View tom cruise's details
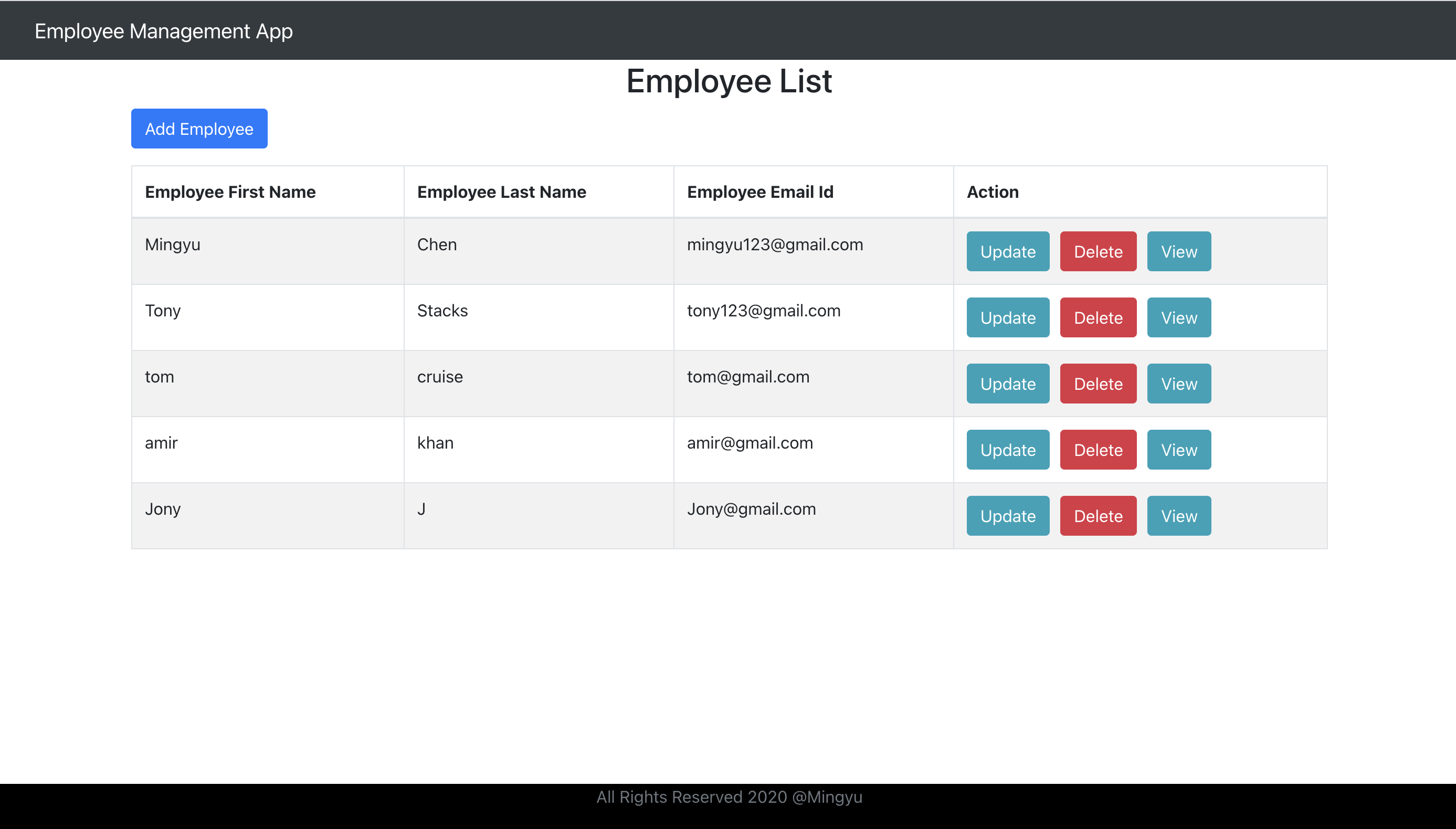The width and height of the screenshot is (1456, 829). click(1178, 383)
